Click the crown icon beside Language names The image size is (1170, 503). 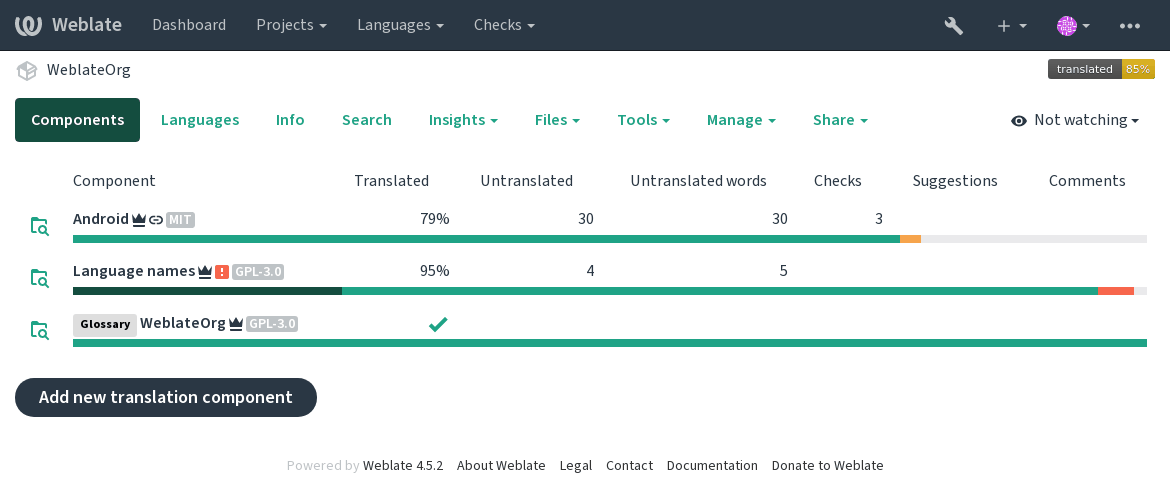tap(205, 272)
